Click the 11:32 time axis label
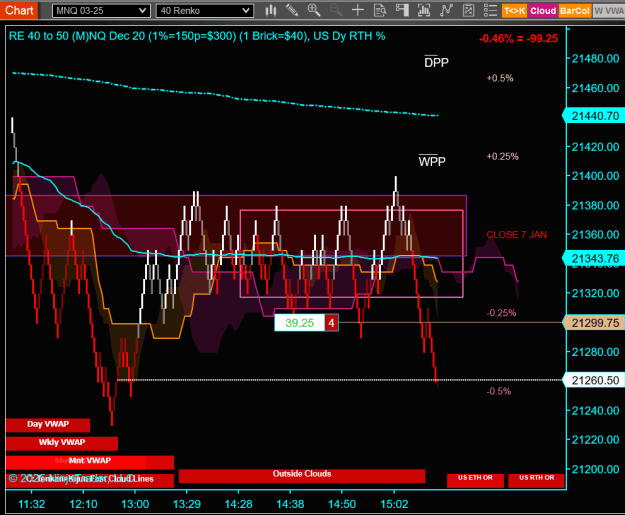Screen dimensions: 625x515 tap(32, 504)
